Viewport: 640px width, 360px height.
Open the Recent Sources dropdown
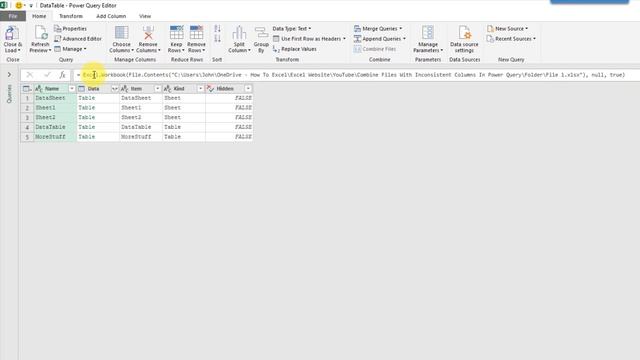click(x=511, y=39)
